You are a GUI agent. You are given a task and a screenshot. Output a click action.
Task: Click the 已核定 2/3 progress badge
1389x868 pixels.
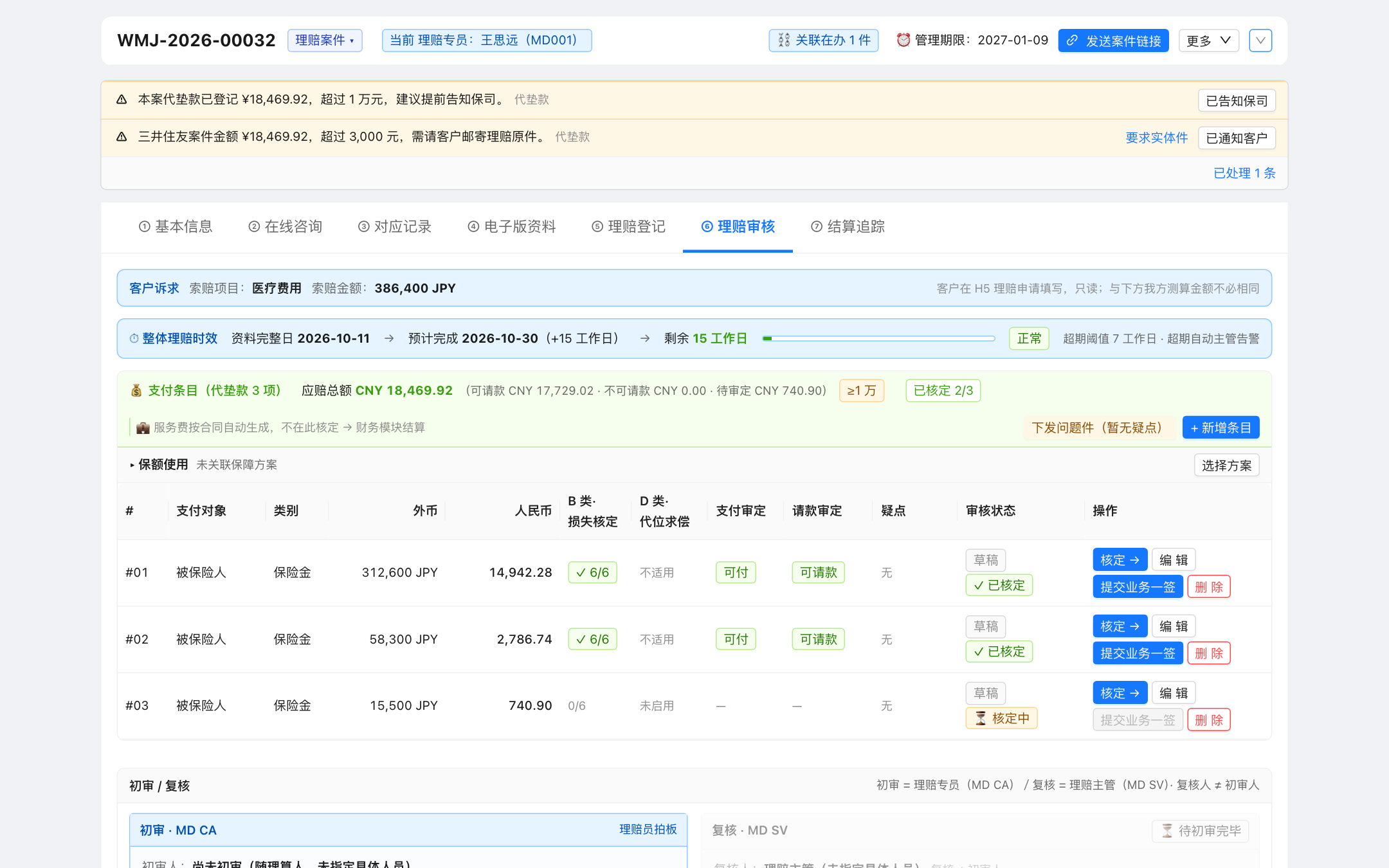point(943,391)
